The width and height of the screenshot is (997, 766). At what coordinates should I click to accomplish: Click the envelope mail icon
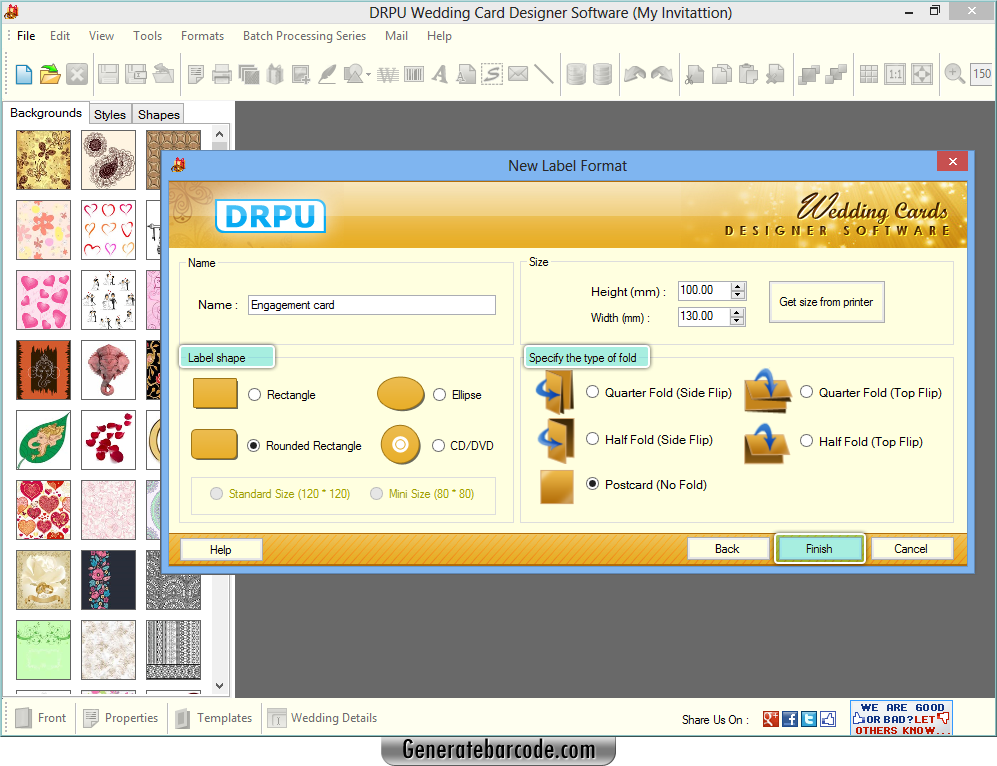pos(518,74)
